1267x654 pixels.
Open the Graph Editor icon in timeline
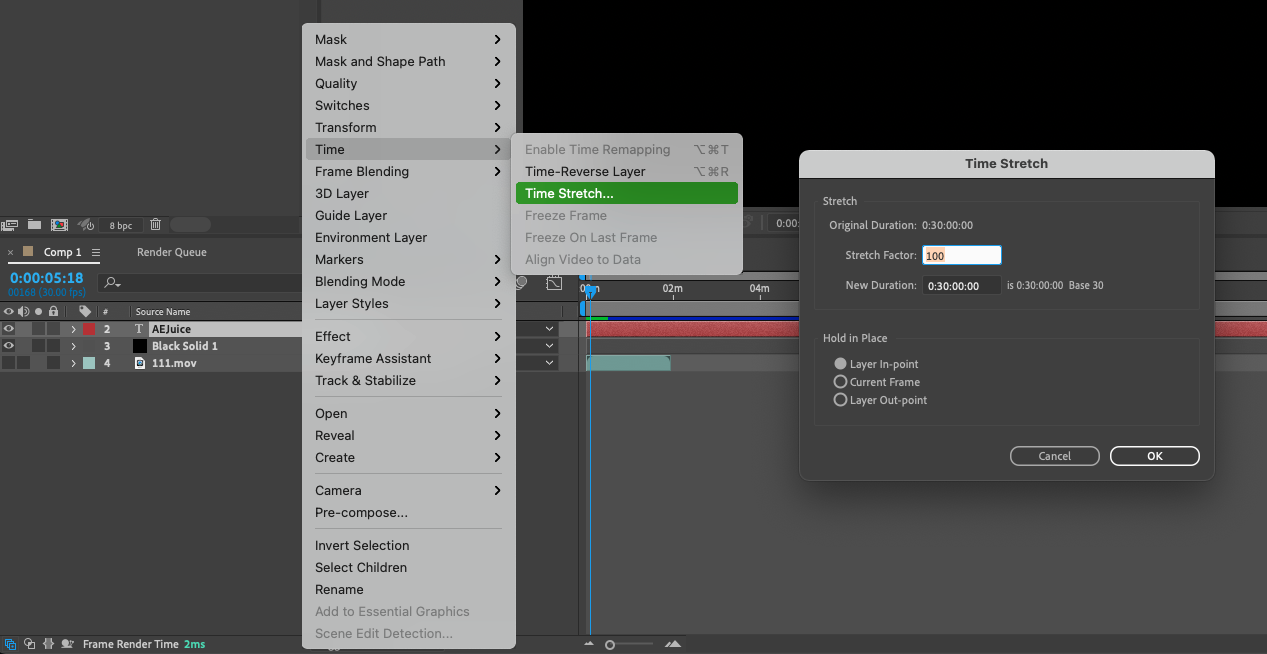click(x=554, y=284)
